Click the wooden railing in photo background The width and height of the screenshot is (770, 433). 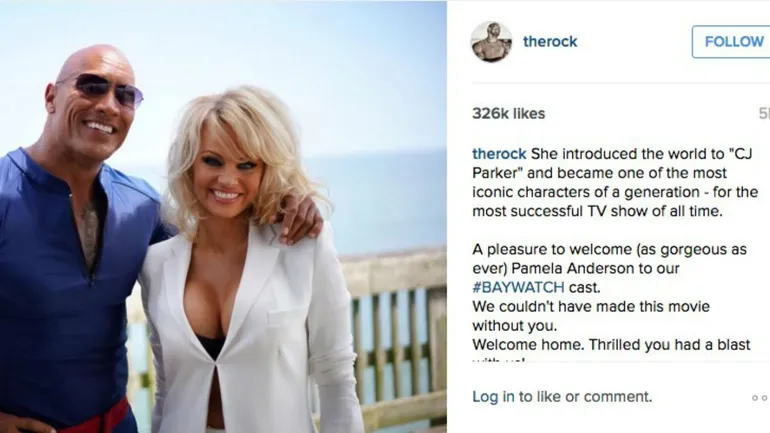pos(393,334)
